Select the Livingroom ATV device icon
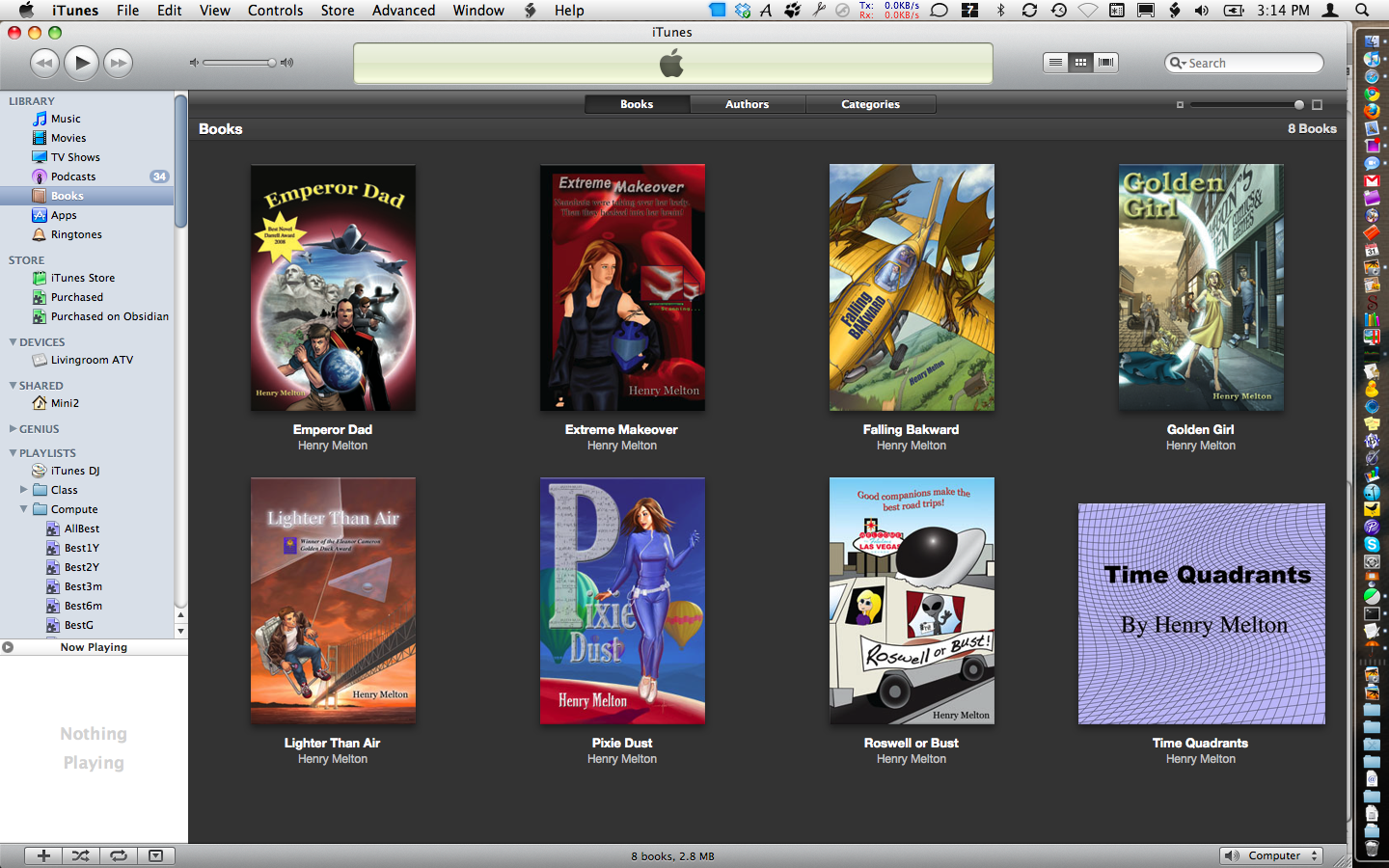This screenshot has width=1389, height=868. pos(40,360)
